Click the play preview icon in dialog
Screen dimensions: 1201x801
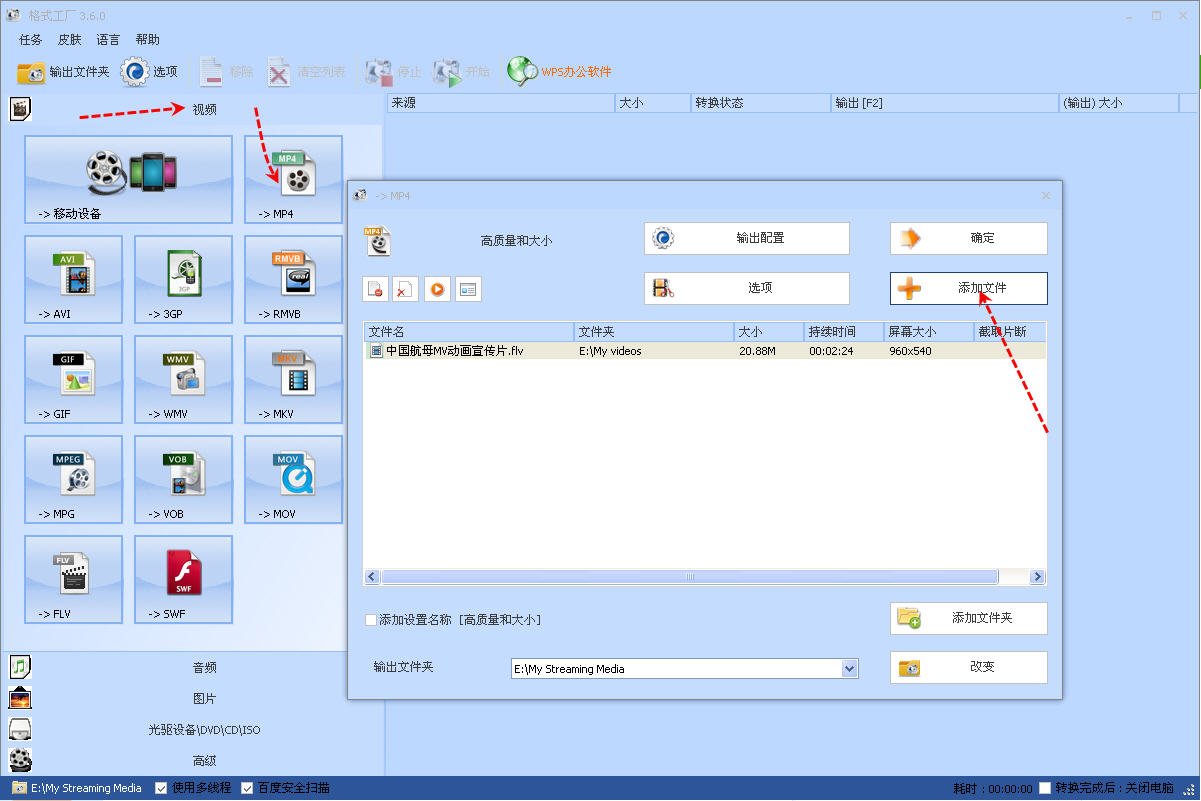[437, 289]
